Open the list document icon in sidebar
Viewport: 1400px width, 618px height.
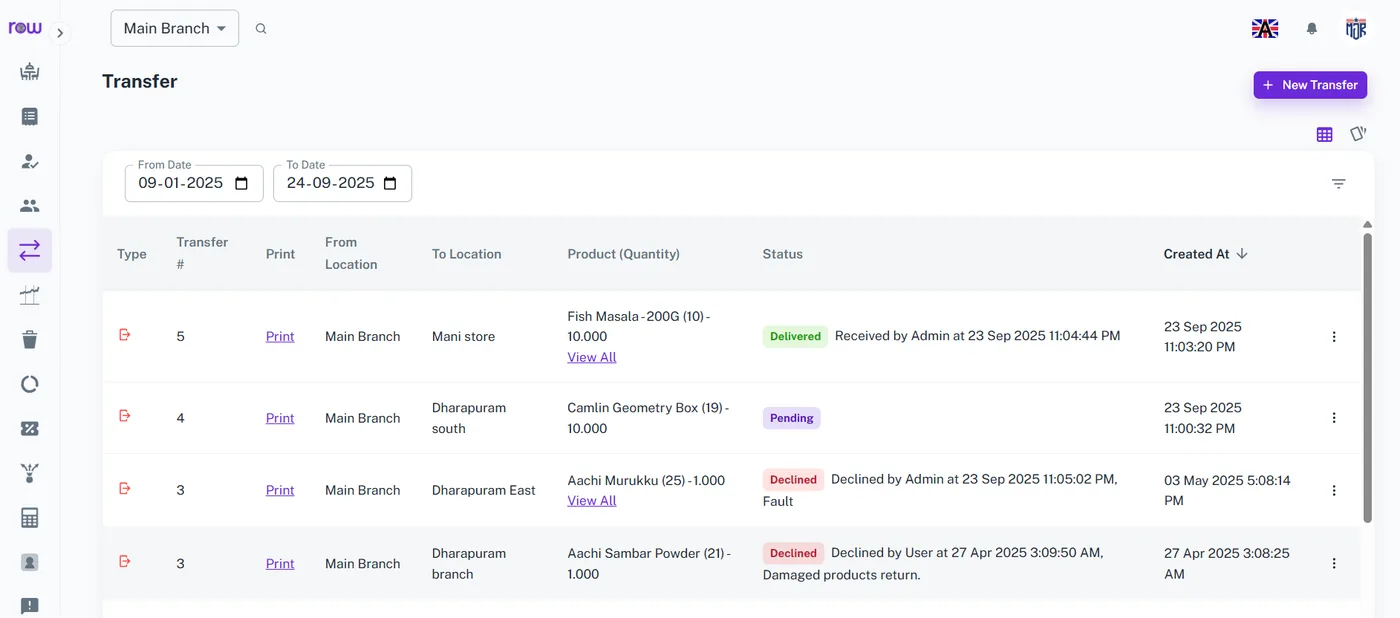pos(30,117)
